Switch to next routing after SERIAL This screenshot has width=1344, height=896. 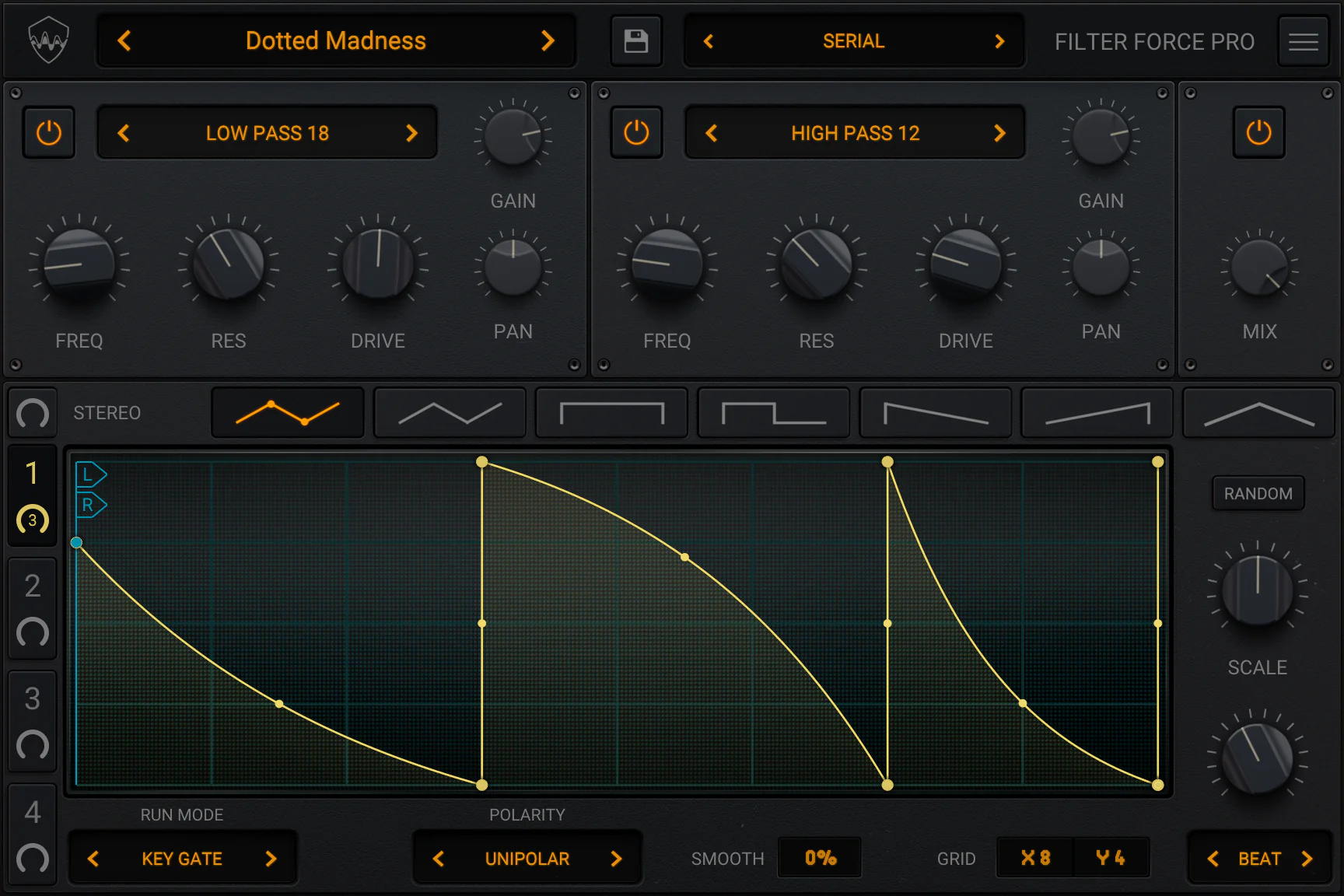click(999, 41)
